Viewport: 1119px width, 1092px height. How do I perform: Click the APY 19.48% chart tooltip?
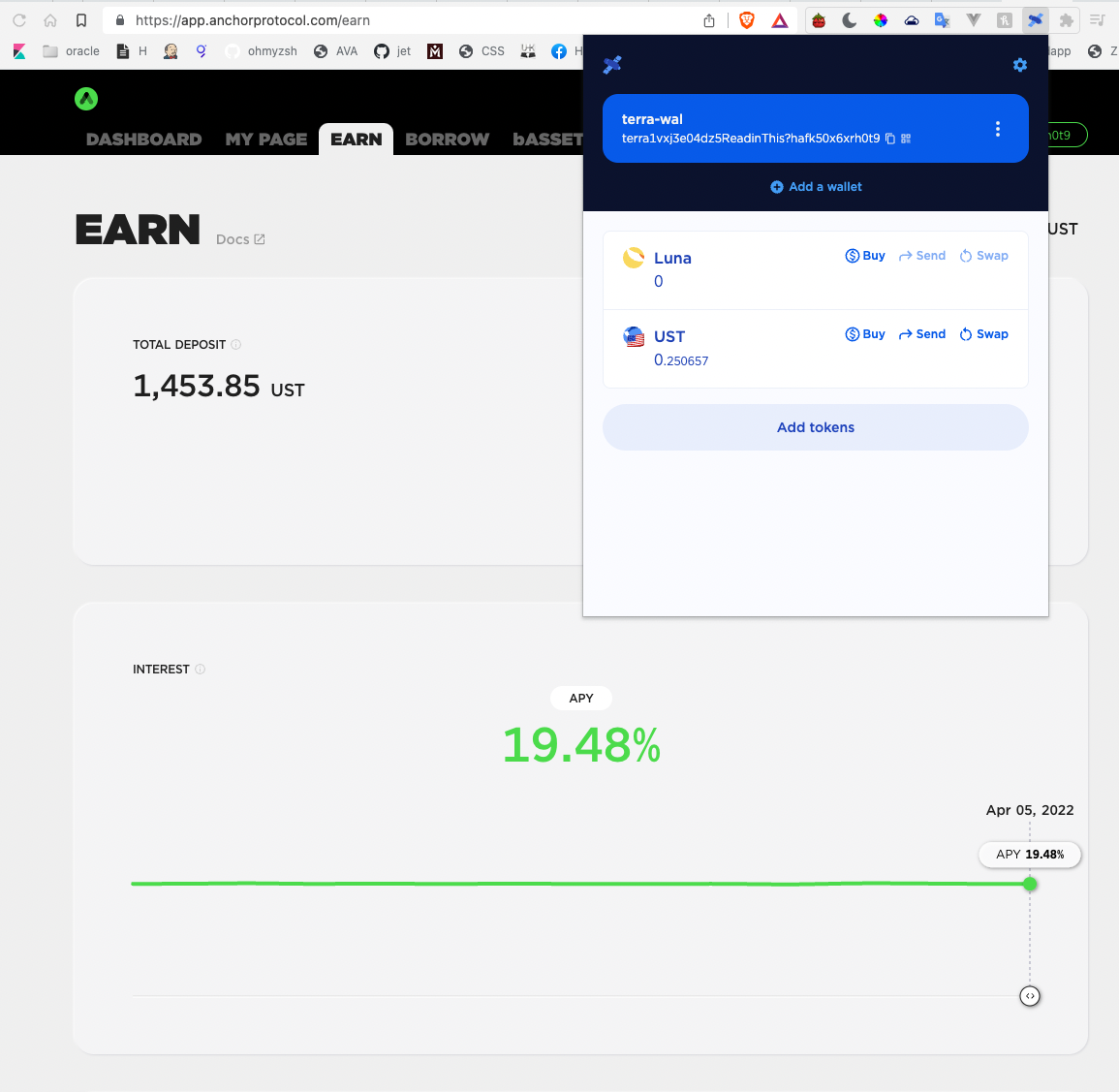pyautogui.click(x=1030, y=855)
